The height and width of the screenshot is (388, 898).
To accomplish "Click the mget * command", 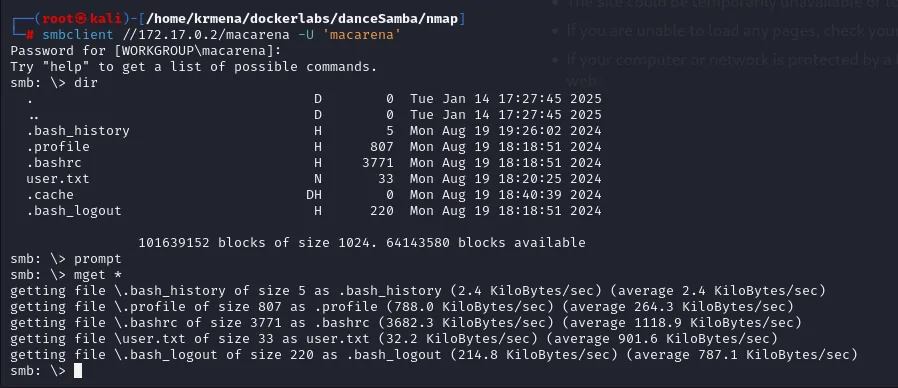I will [x=98, y=275].
